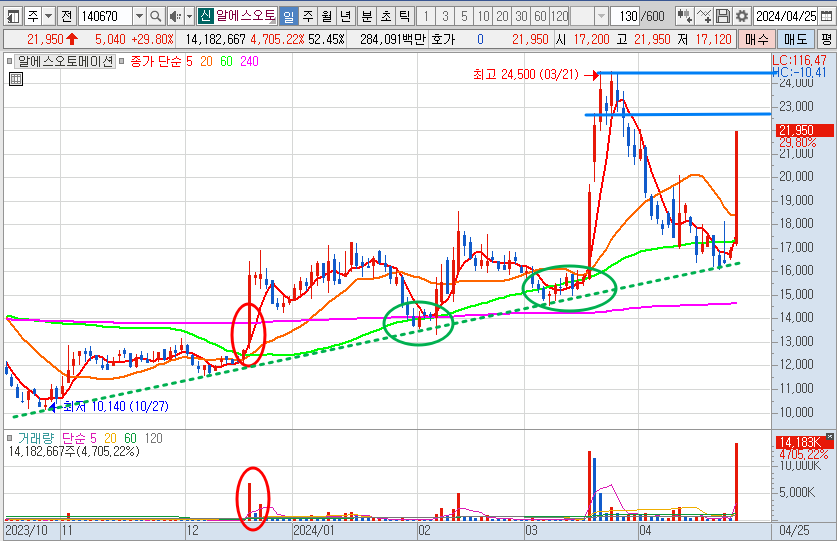Click the 평 button
The image size is (837, 541).
[x=826, y=39]
